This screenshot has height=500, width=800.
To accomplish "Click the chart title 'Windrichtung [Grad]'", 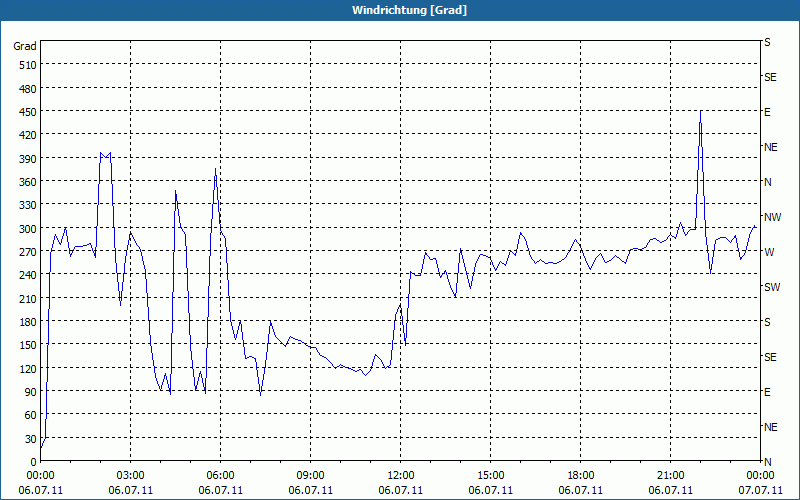I will pyautogui.click(x=409, y=10).
